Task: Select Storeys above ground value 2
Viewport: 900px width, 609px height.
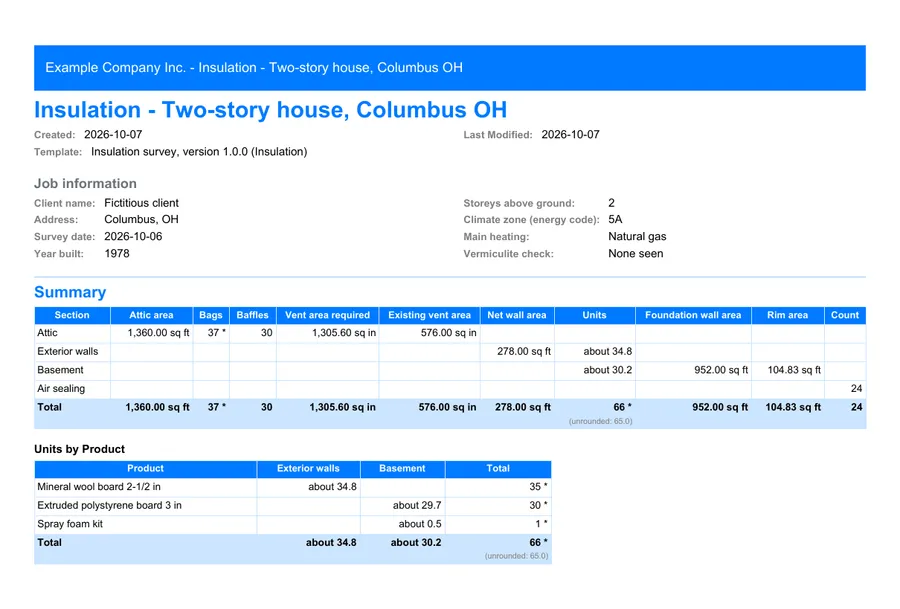Action: coord(611,203)
